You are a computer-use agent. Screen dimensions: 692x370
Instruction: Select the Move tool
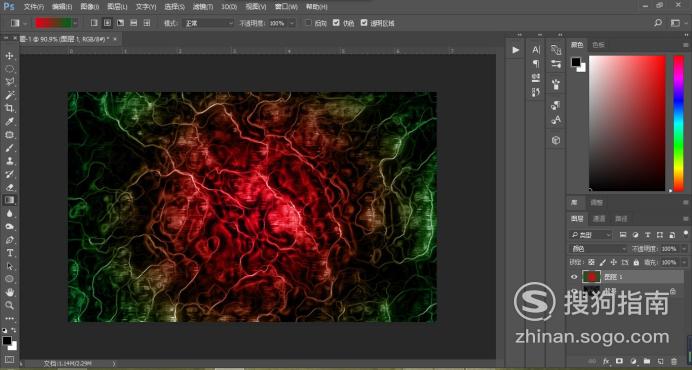[x=9, y=56]
